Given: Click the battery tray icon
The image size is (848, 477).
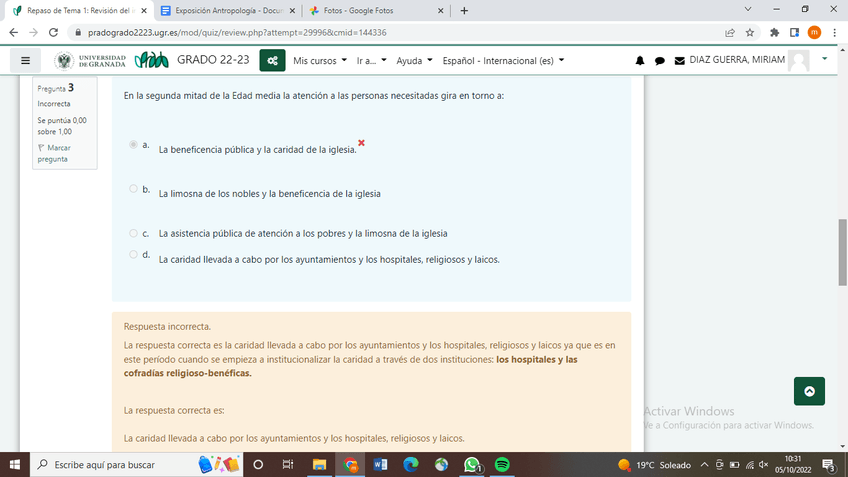Looking at the screenshot, I should (734, 465).
